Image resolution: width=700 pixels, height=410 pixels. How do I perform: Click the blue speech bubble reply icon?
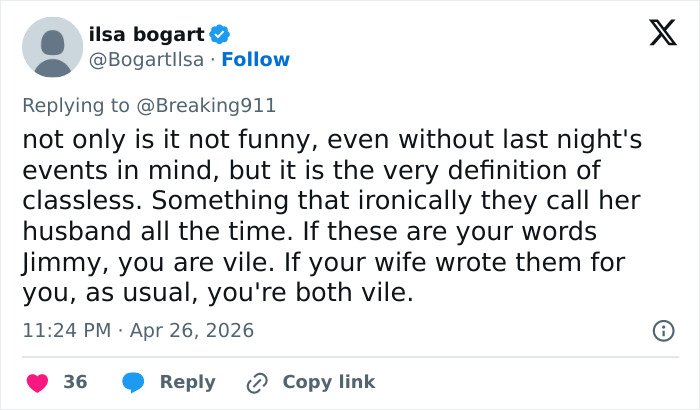[x=133, y=382]
